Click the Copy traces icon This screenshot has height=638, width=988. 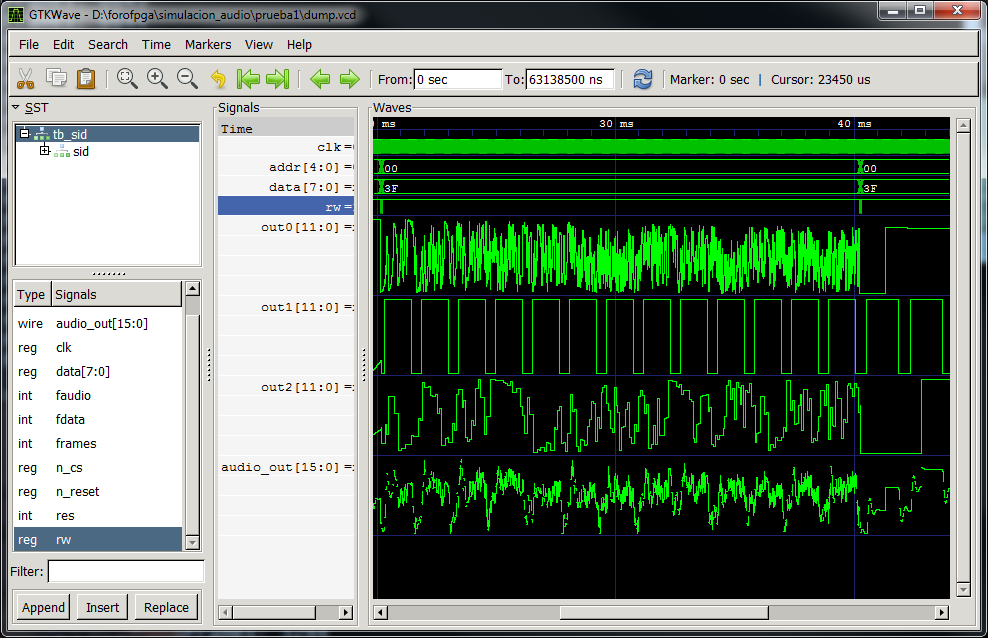56,79
